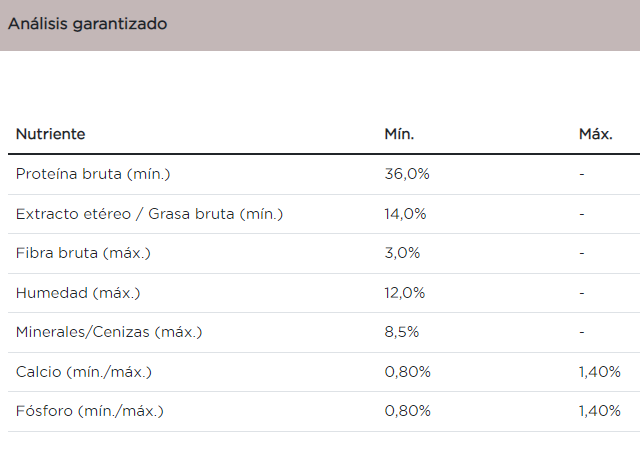Click the Calcio maximum value 1,40%

tap(599, 372)
